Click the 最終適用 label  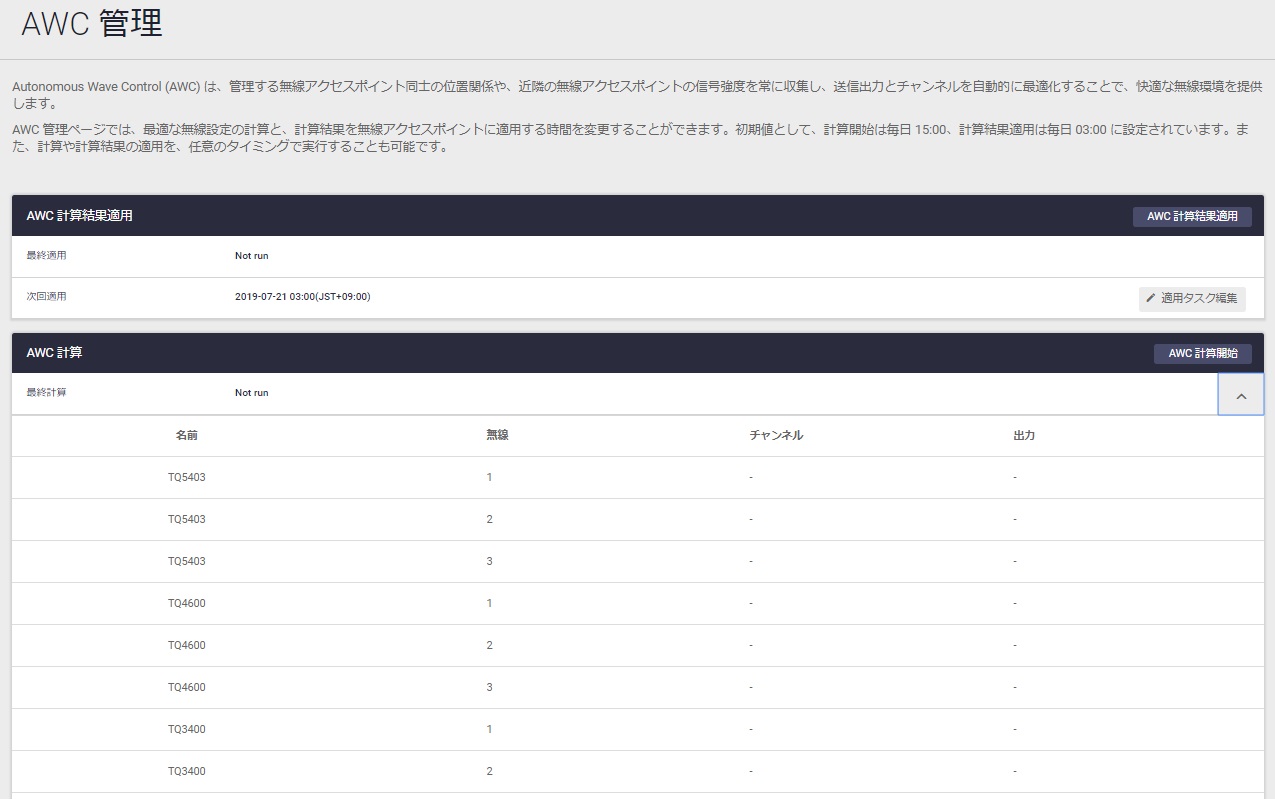pyautogui.click(x=46, y=255)
